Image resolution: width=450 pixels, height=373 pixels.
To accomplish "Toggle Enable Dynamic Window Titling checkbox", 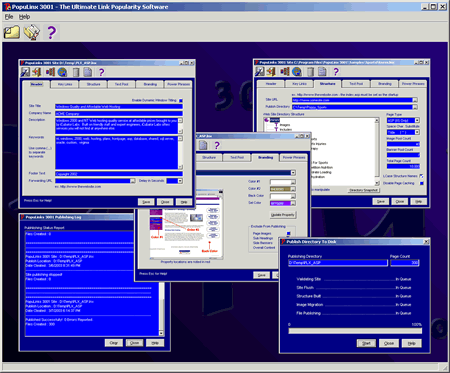I will tap(181, 100).
